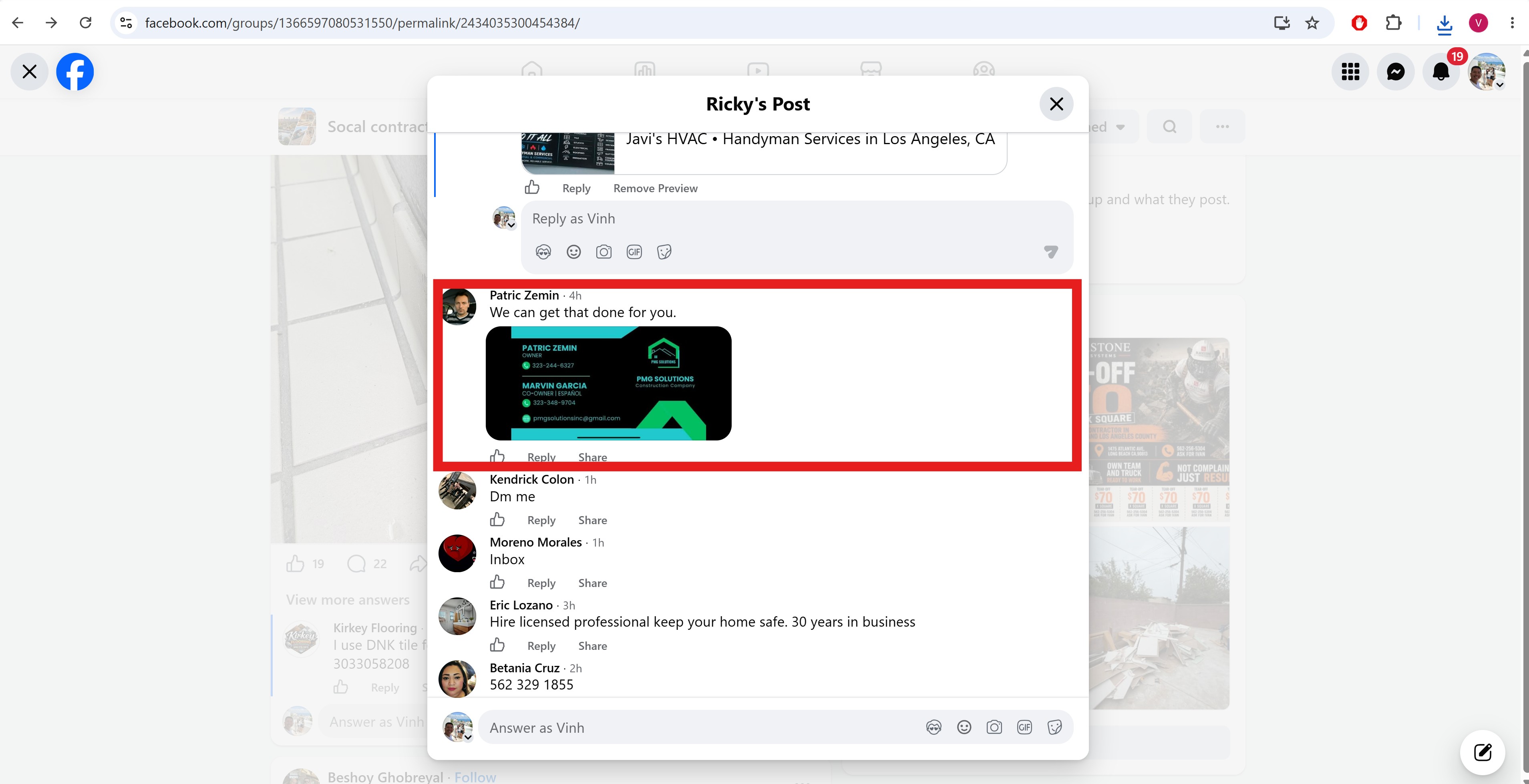This screenshot has width=1529, height=784.
Task: Open Kendrick Colon's profile
Action: (532, 479)
